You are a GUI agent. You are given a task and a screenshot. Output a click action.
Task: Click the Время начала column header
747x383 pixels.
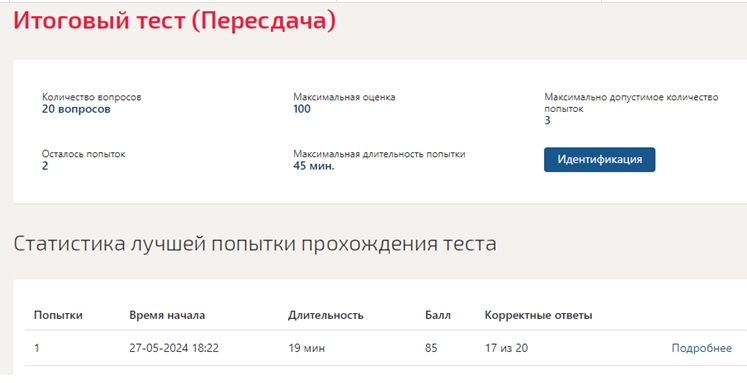(167, 315)
